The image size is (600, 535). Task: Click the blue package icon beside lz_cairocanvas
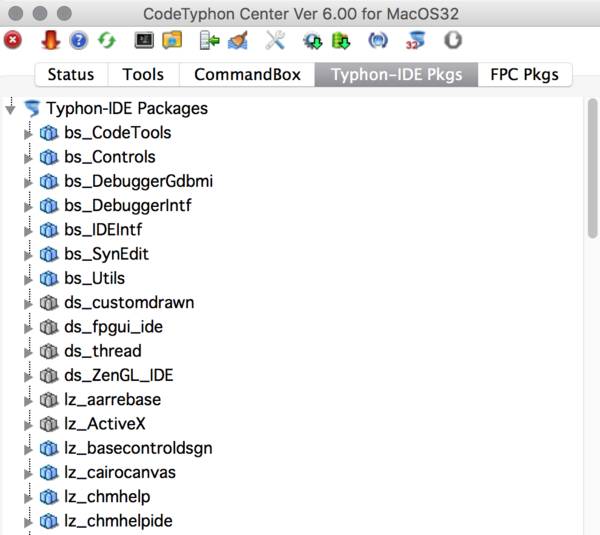[x=49, y=473]
